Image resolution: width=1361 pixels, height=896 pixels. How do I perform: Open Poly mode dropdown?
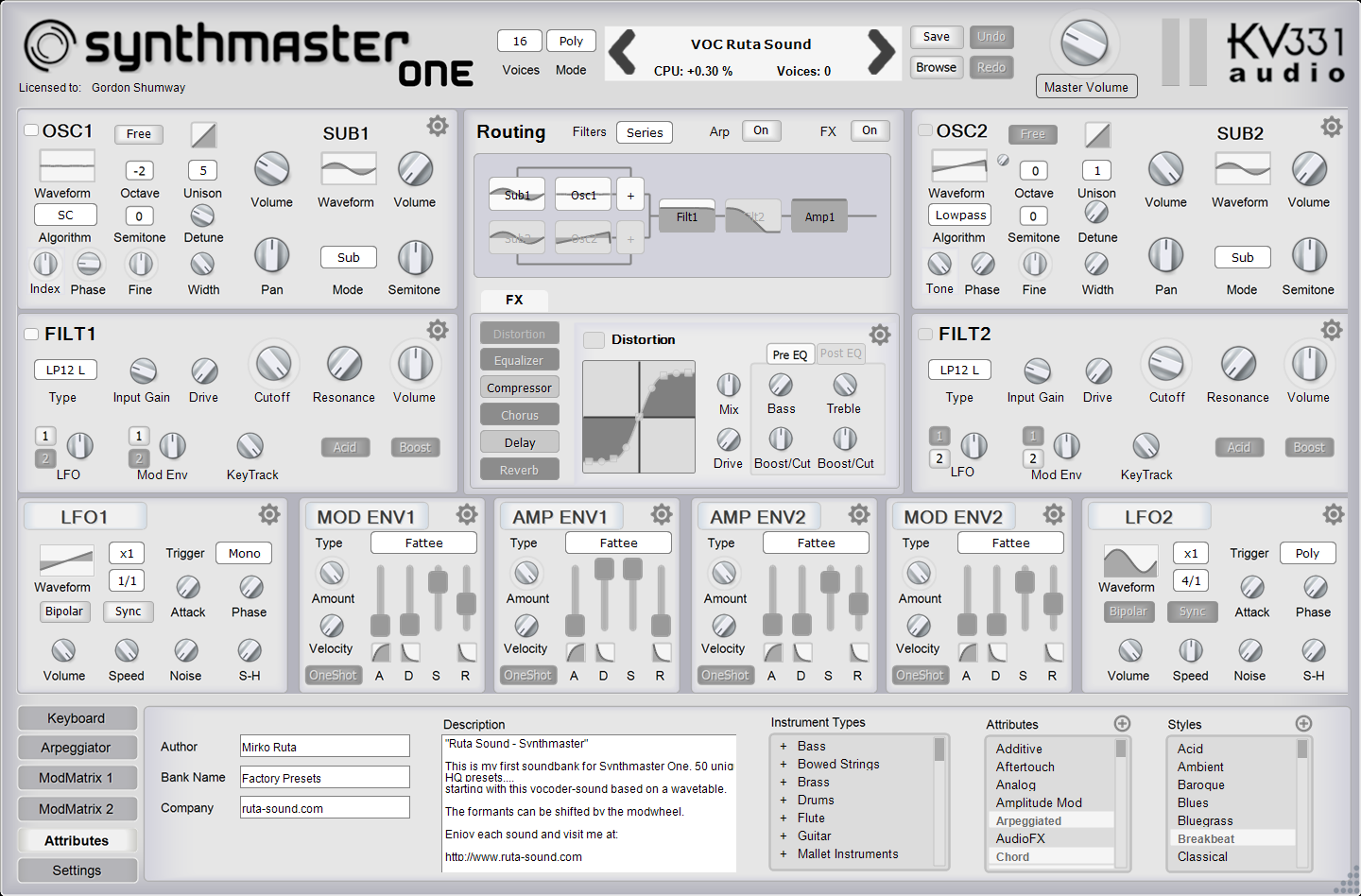click(x=571, y=41)
